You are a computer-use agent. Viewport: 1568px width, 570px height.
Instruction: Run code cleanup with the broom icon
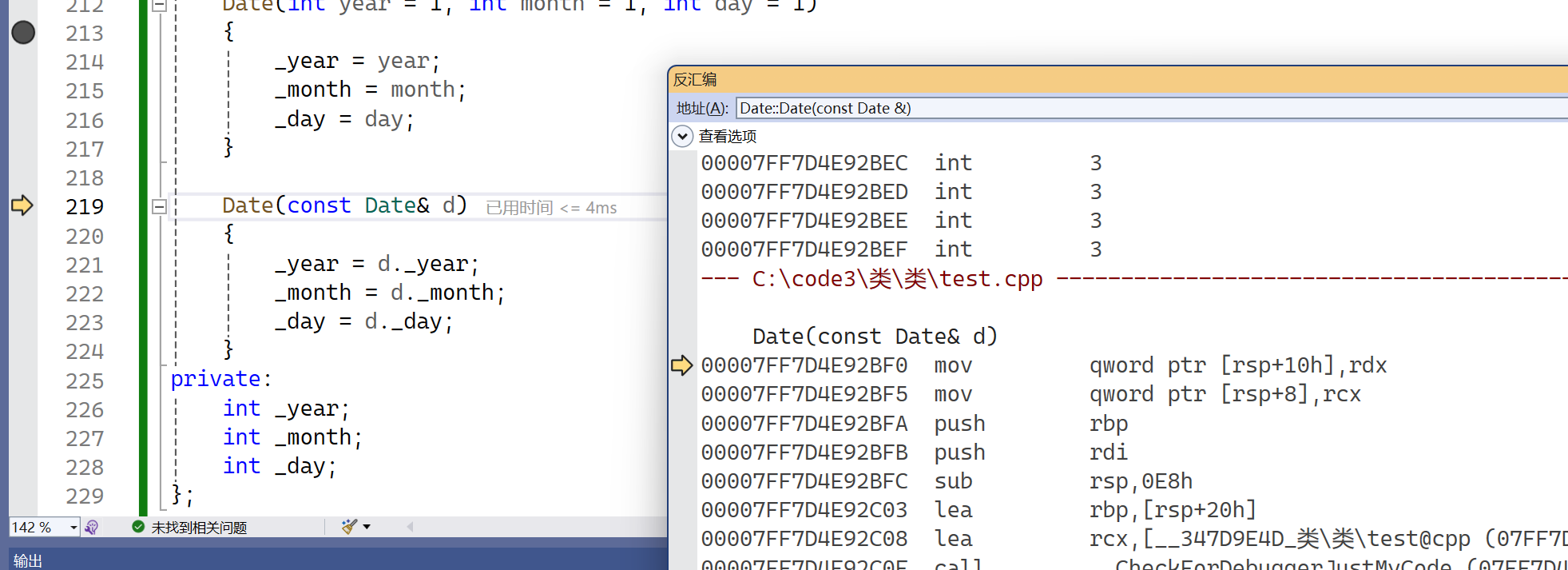tap(349, 527)
